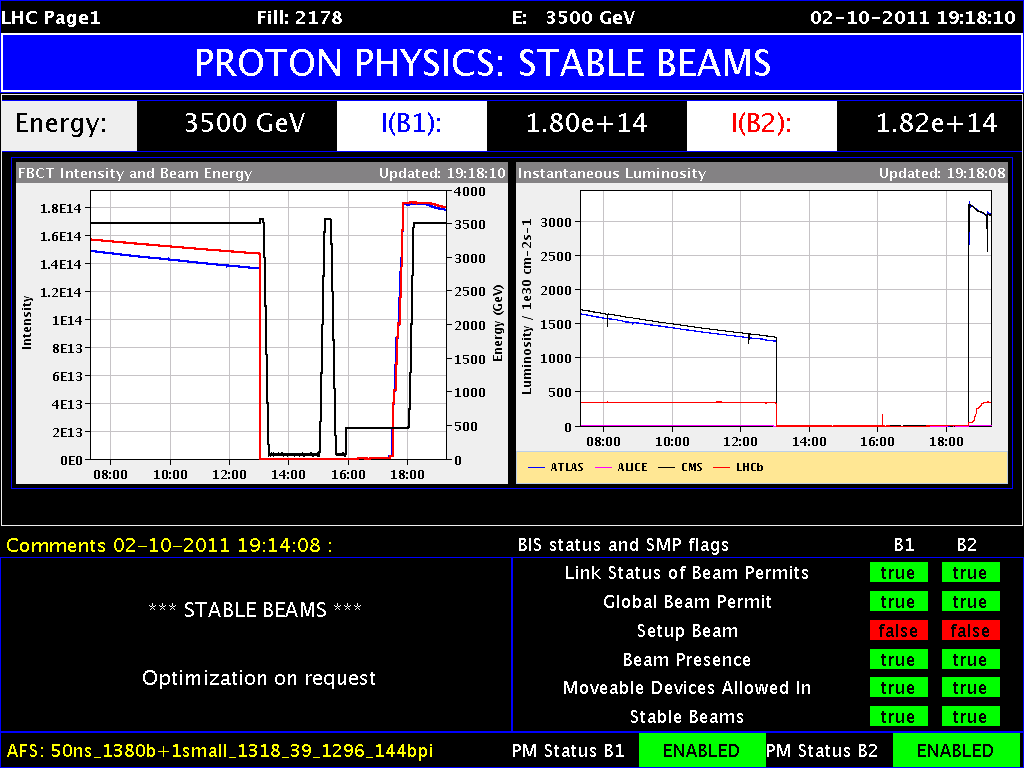Select the B1 true flag for Link Status

click(898, 573)
